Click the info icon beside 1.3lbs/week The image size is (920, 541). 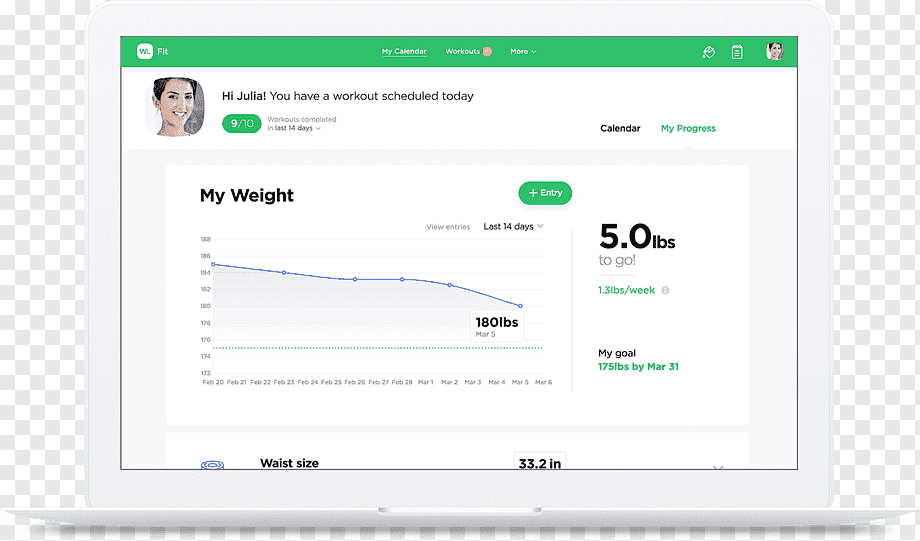tap(665, 290)
